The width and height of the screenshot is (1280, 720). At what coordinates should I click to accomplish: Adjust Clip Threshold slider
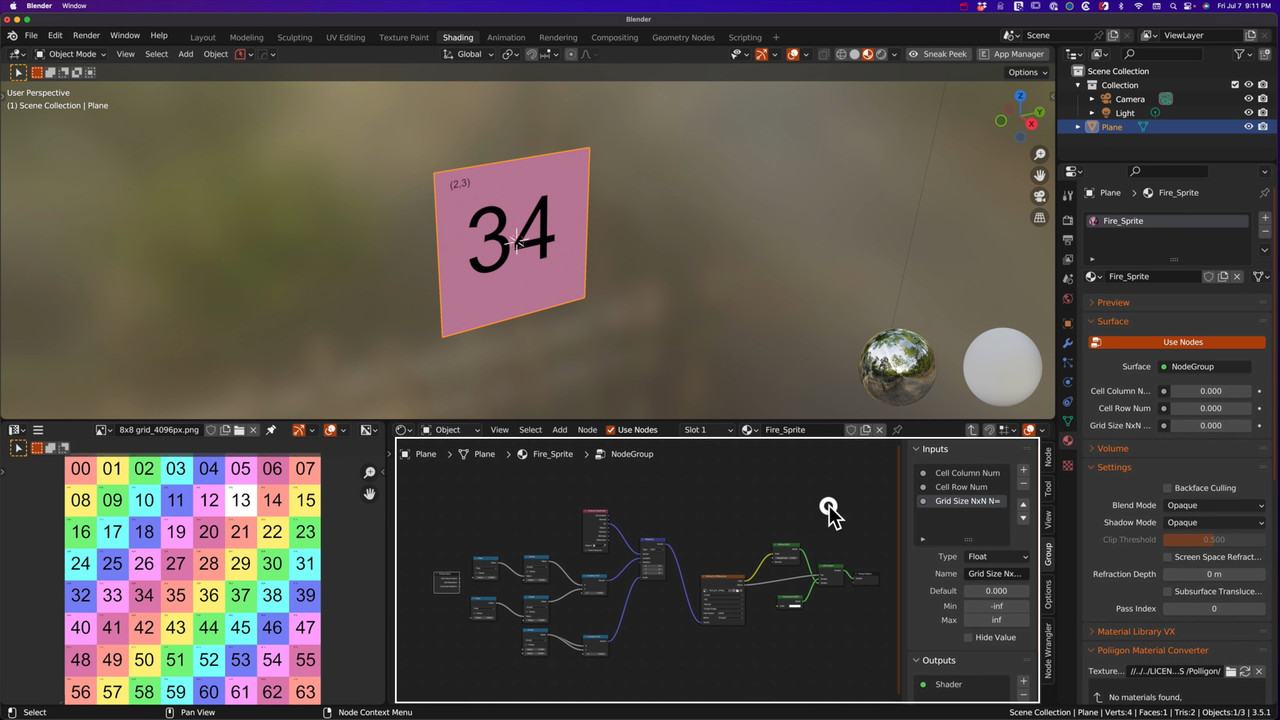(x=1215, y=539)
